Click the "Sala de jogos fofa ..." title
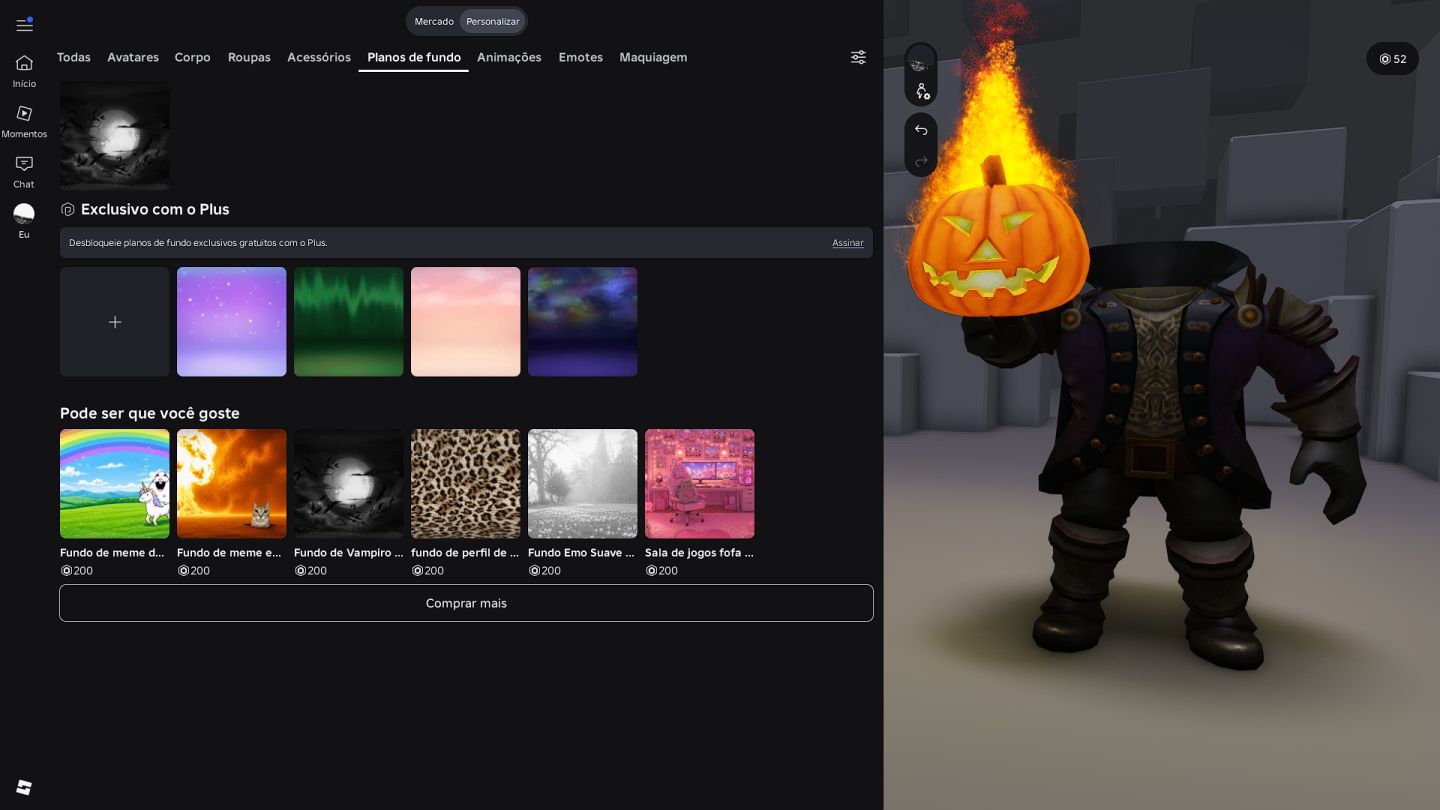The image size is (1440, 810). 699,553
